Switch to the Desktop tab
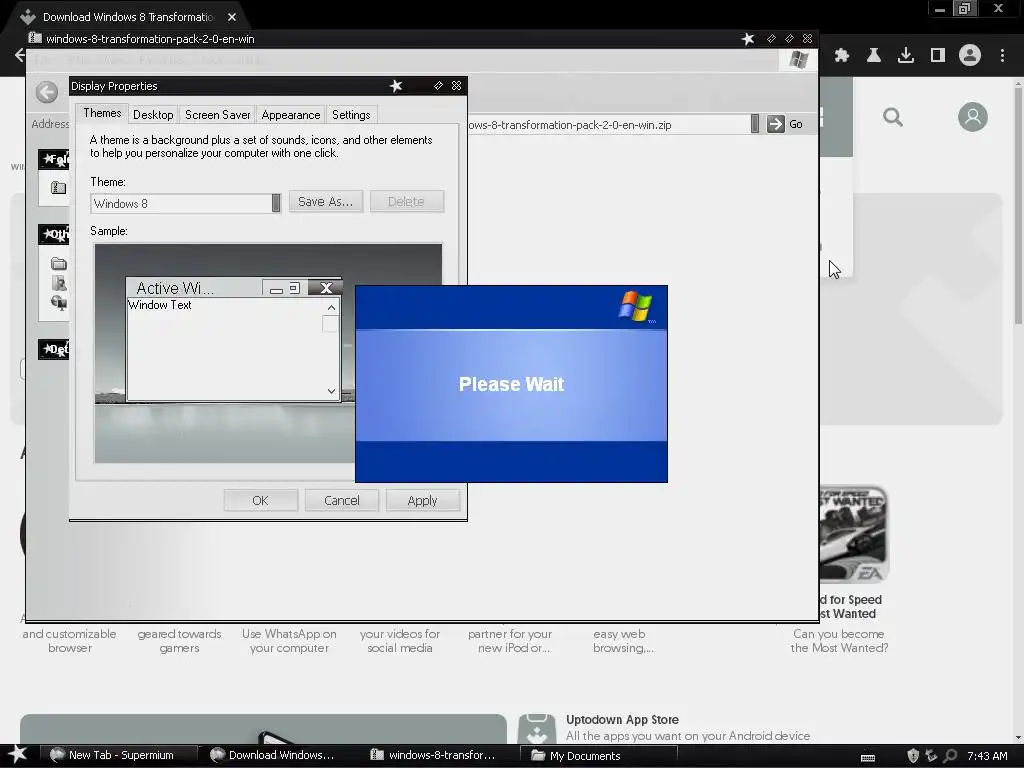The width and height of the screenshot is (1024, 768). (153, 115)
